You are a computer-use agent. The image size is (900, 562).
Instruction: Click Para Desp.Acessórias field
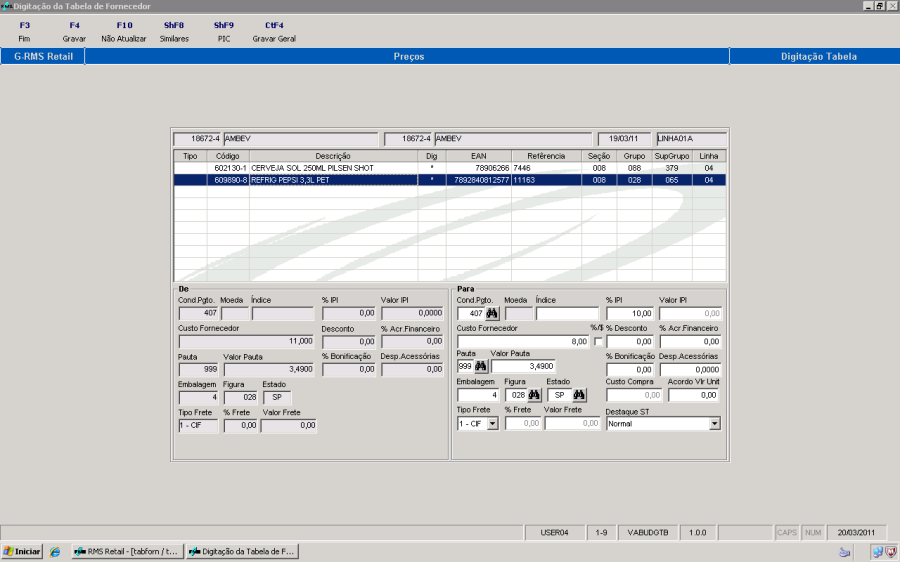pos(690,370)
